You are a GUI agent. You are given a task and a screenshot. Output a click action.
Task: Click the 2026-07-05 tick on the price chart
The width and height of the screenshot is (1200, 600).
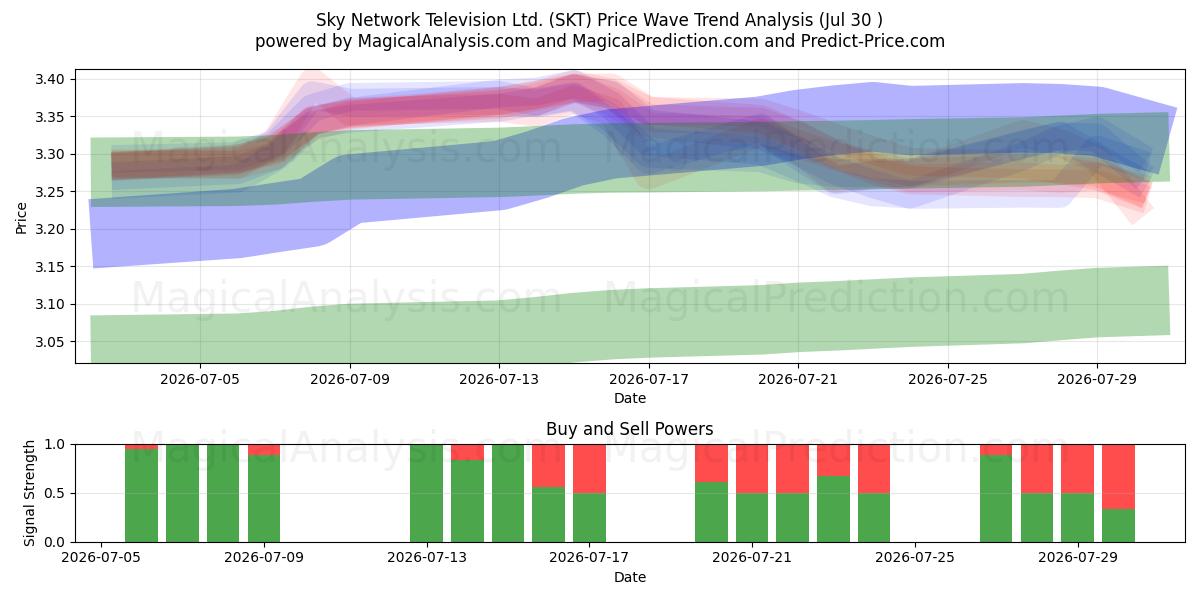click(x=201, y=379)
